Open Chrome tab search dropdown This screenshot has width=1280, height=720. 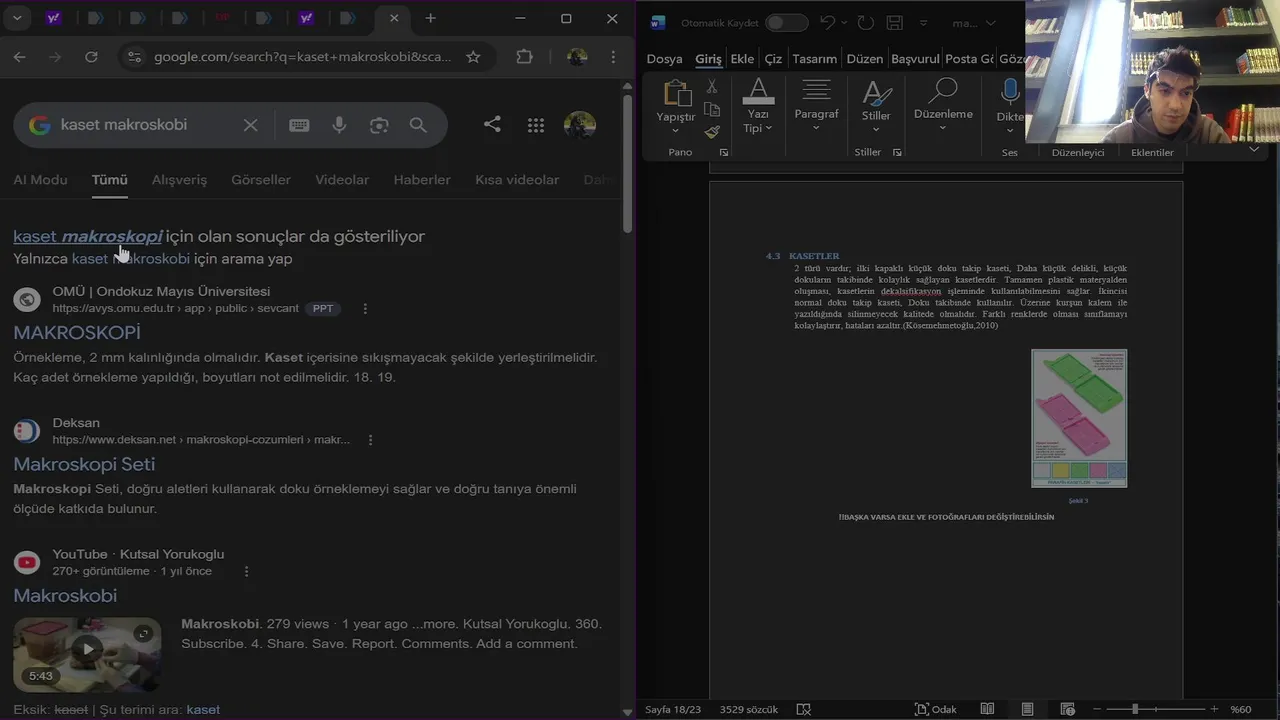18,19
